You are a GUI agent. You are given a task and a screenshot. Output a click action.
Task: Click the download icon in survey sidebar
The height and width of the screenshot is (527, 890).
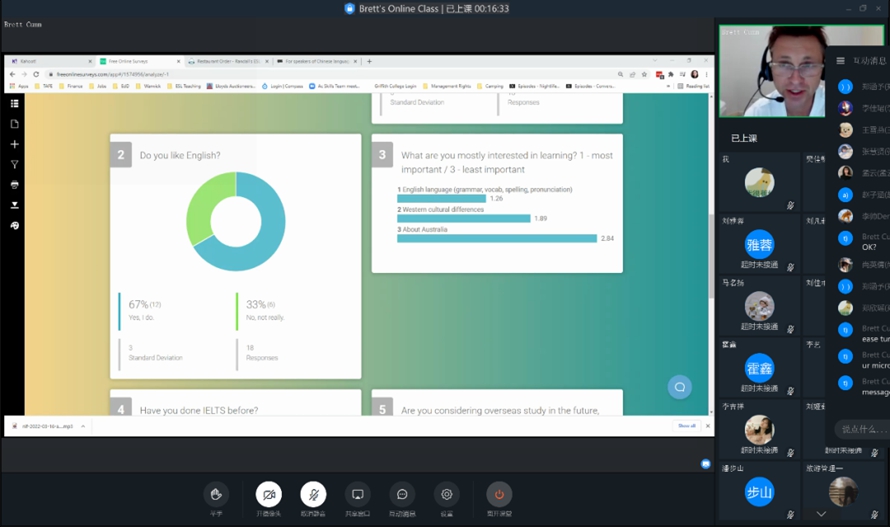pos(14,205)
